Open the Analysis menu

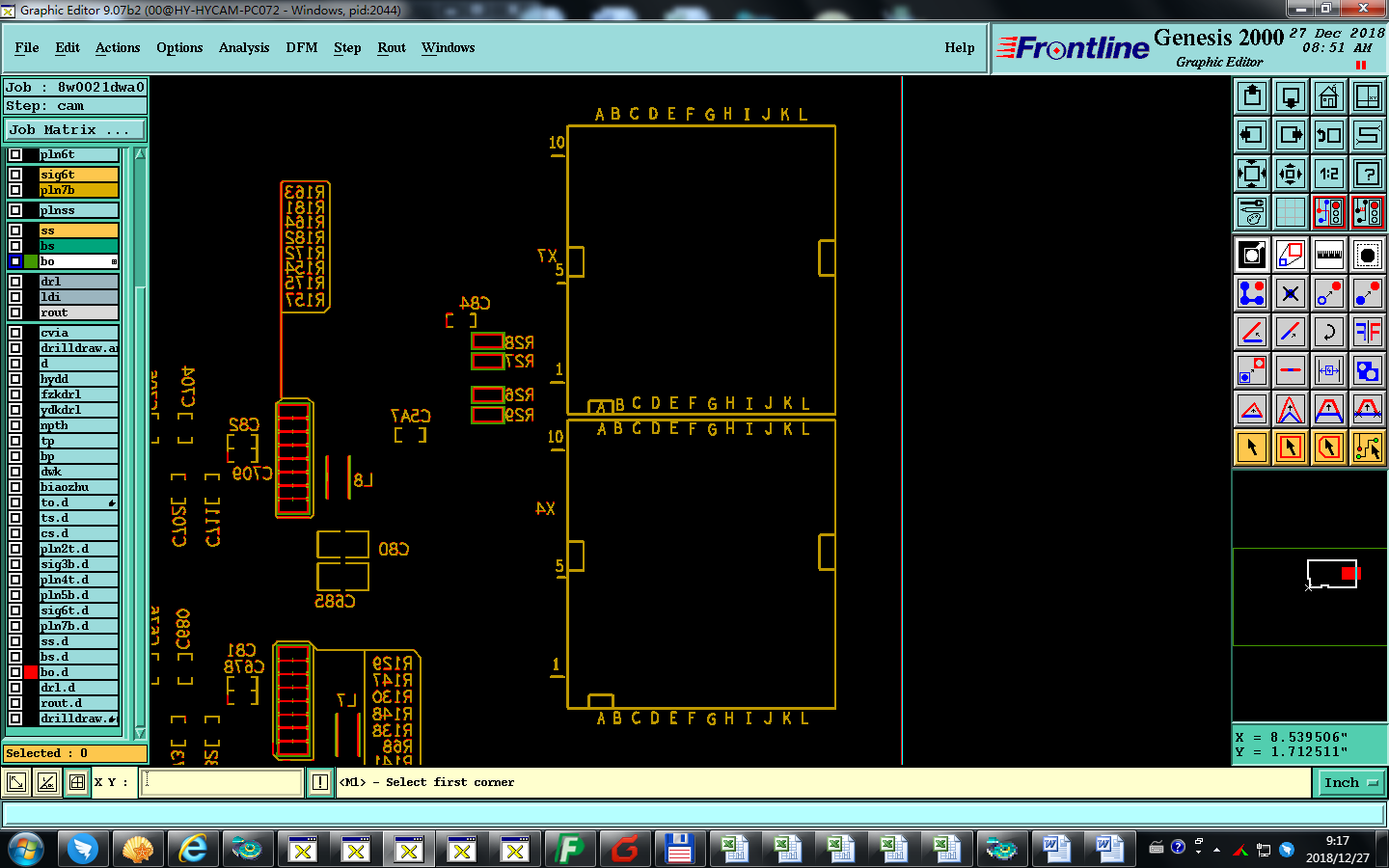pyautogui.click(x=244, y=47)
